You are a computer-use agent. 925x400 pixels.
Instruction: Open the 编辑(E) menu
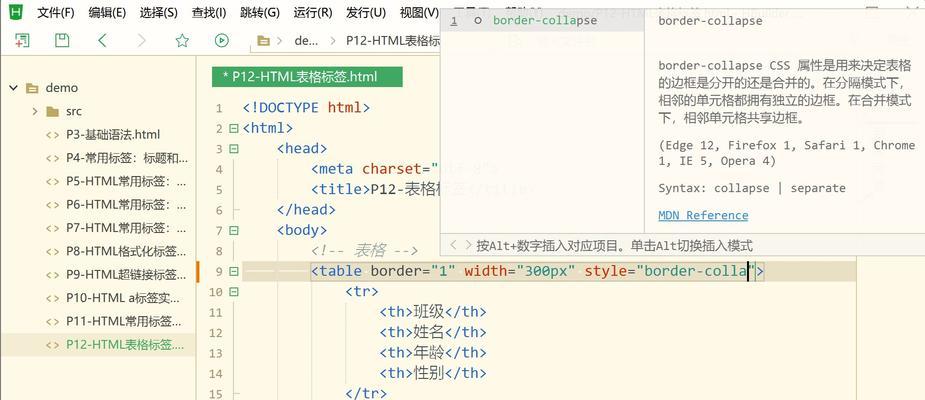107,12
